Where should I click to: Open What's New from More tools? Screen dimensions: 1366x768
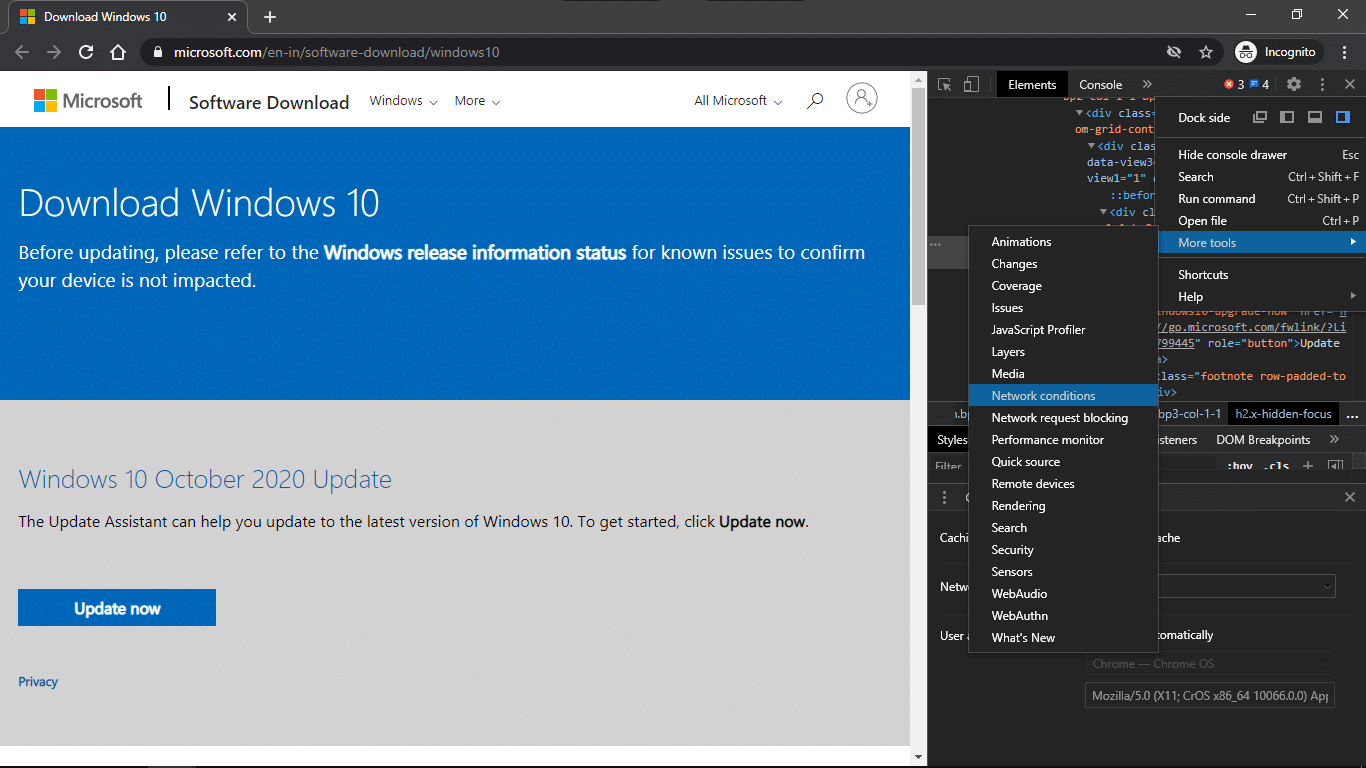(x=1063, y=638)
